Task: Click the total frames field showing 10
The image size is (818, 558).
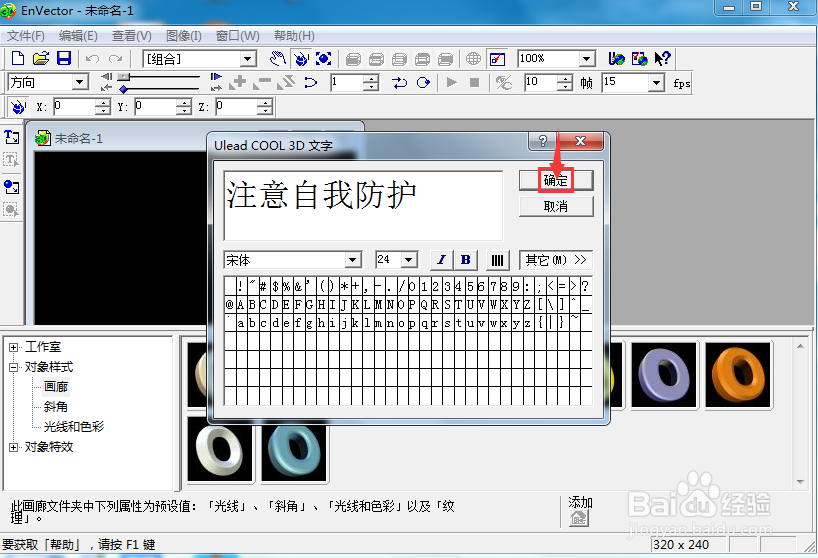Action: point(542,82)
